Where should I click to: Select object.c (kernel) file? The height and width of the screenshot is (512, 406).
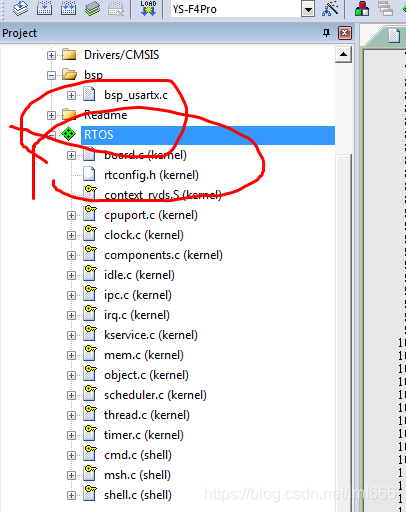click(146, 375)
